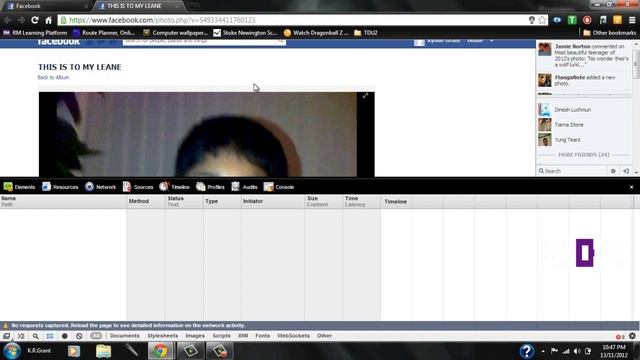The height and width of the screenshot is (360, 640).
Task: Undock DevTools into separate window
Action: (x=7, y=336)
